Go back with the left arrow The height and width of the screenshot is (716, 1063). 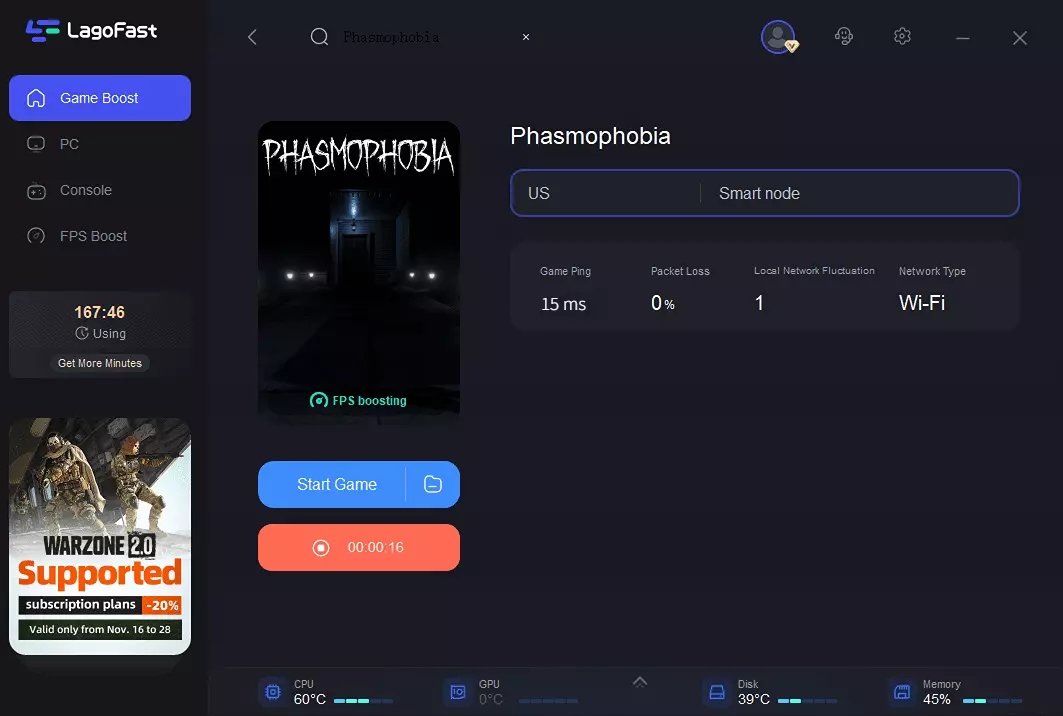(252, 37)
